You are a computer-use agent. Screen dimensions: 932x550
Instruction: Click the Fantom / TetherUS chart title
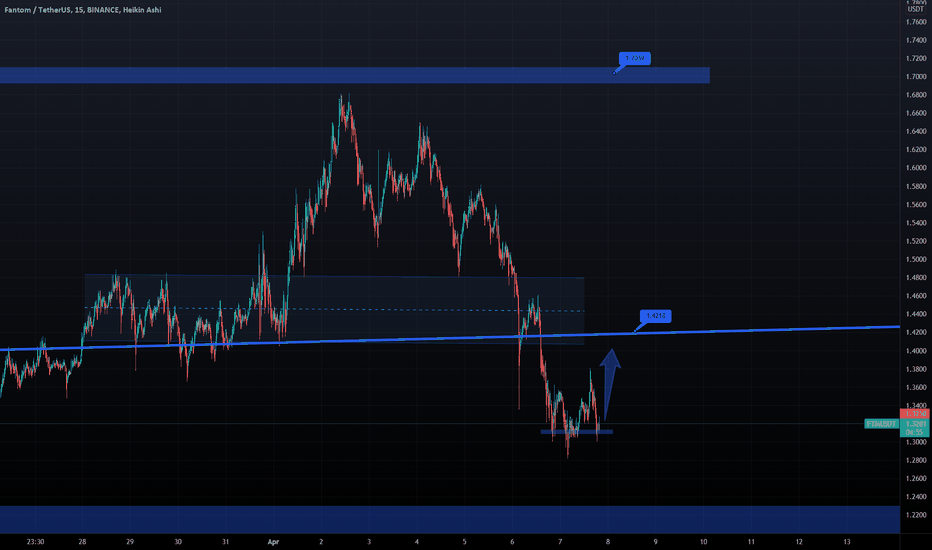point(83,10)
